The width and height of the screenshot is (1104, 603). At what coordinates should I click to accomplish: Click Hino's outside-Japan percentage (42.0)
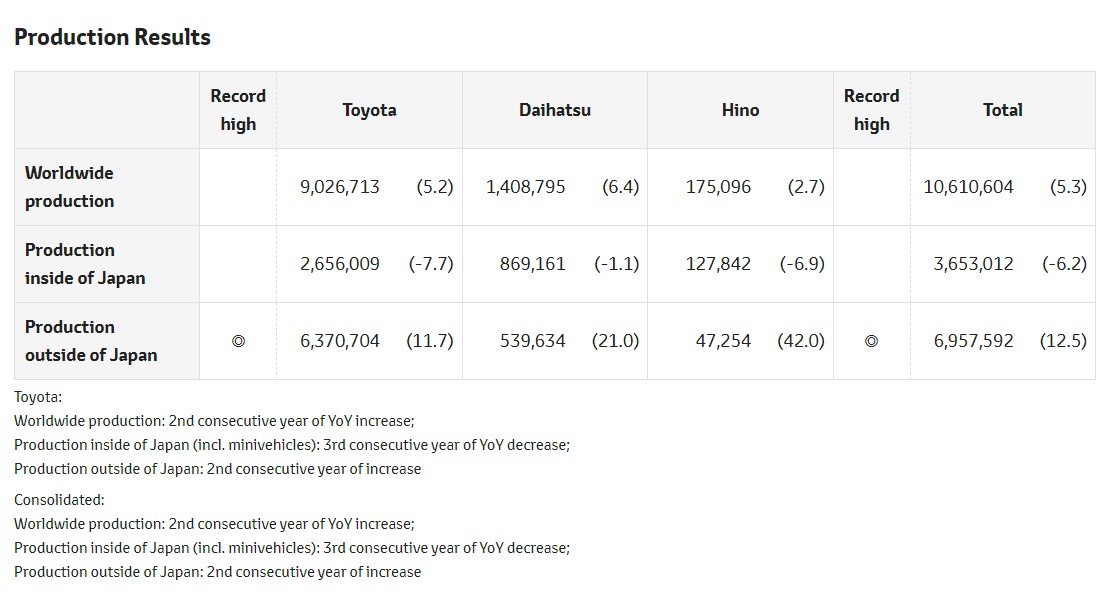(x=801, y=341)
